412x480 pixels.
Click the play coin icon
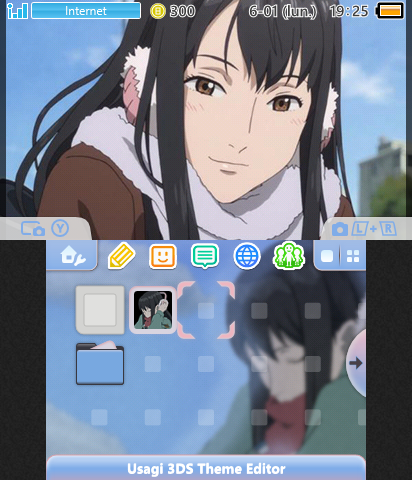tap(158, 11)
